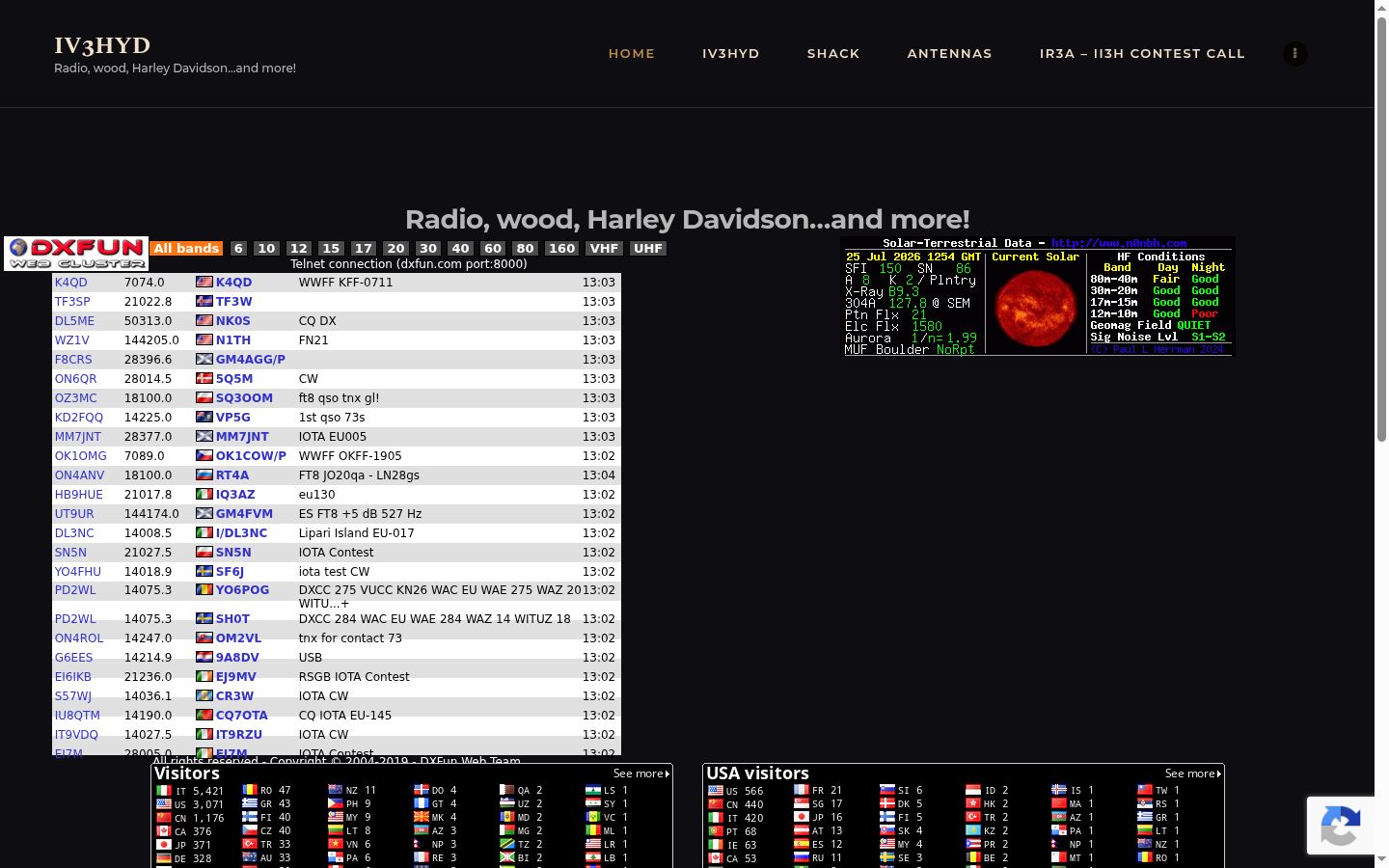Filter spots by the 160 band

coord(561,249)
